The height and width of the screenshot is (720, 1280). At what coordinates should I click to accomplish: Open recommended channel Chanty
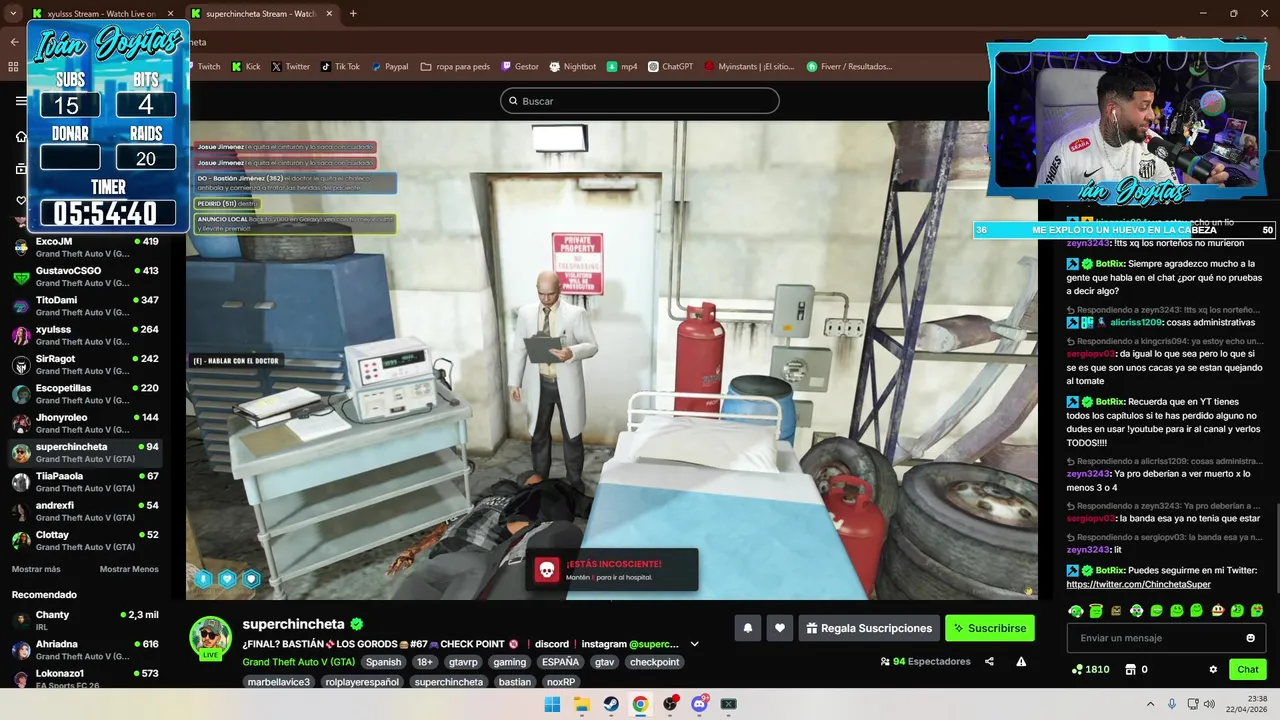(87, 620)
